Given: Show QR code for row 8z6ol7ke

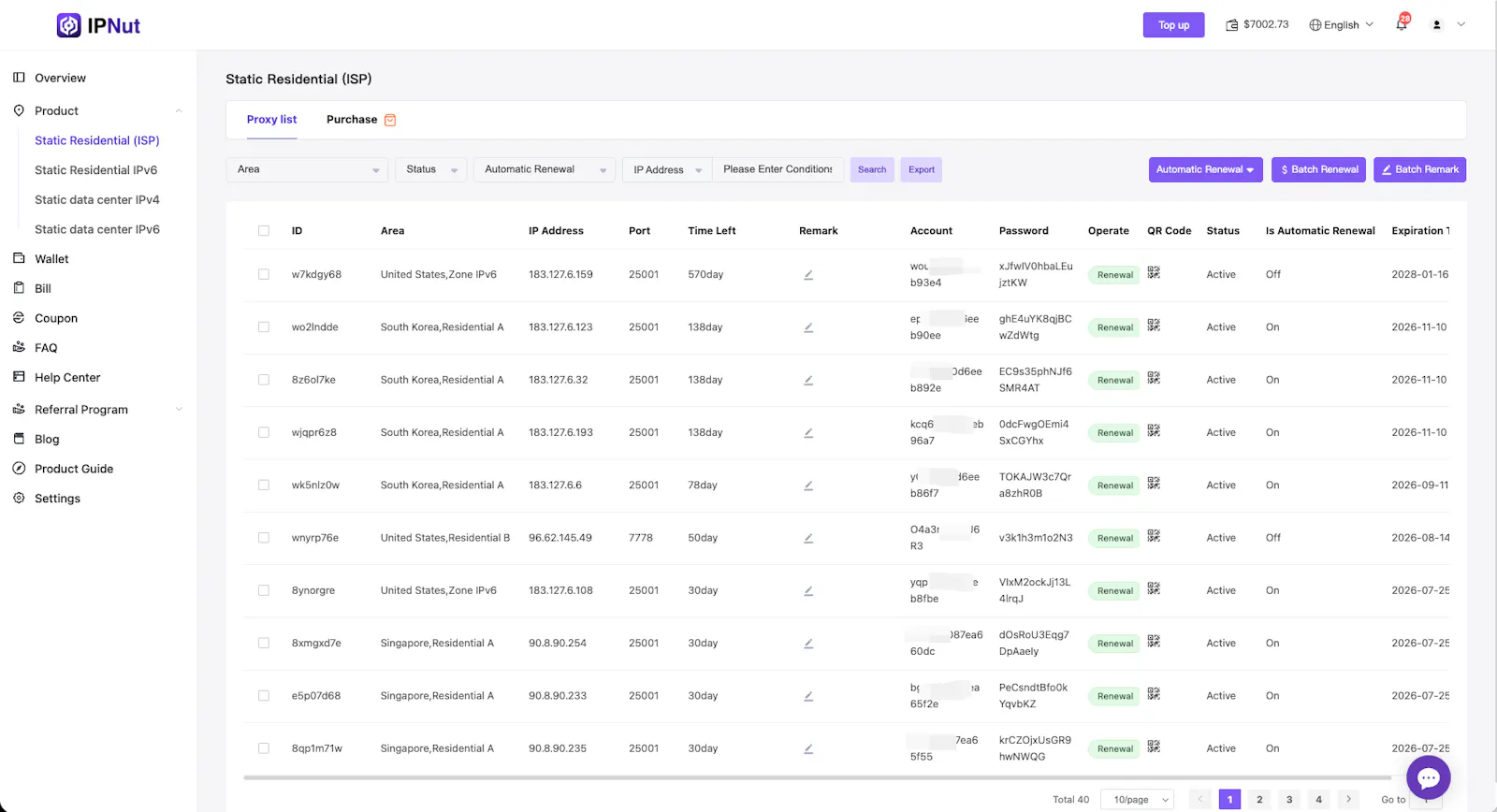Looking at the screenshot, I should 1154,378.
